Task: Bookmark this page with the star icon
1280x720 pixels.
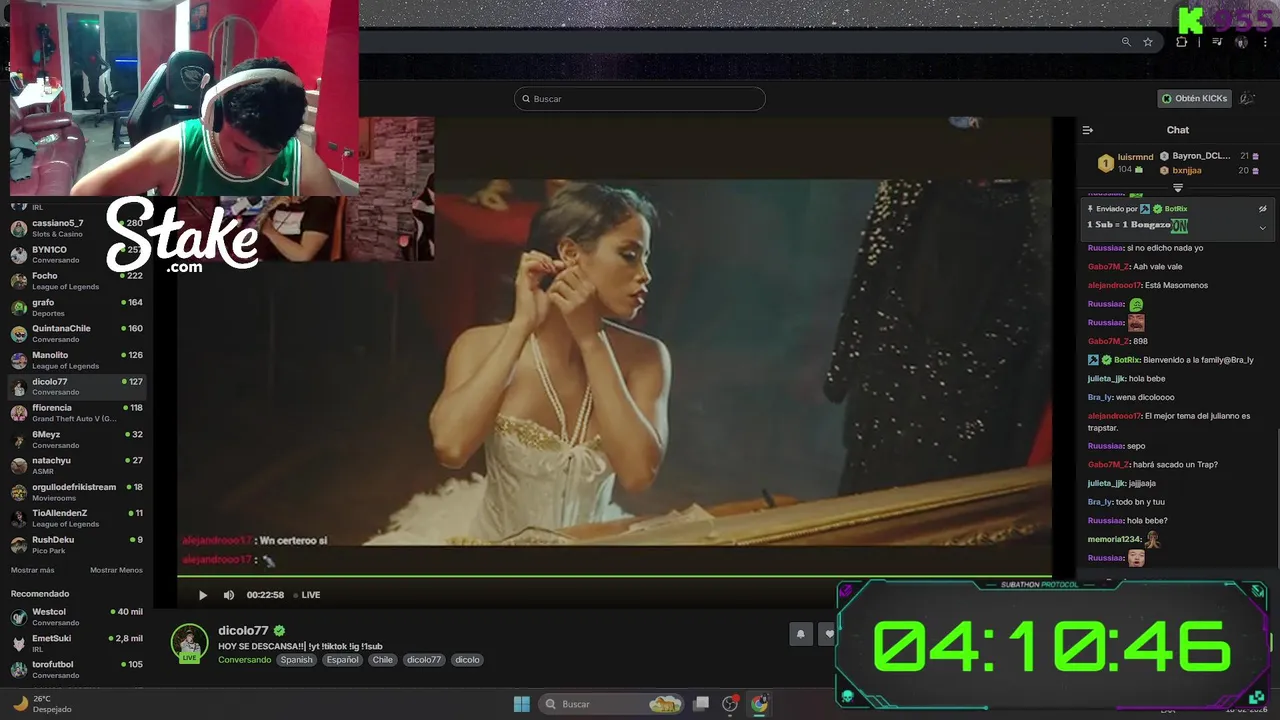Action: [x=1148, y=42]
